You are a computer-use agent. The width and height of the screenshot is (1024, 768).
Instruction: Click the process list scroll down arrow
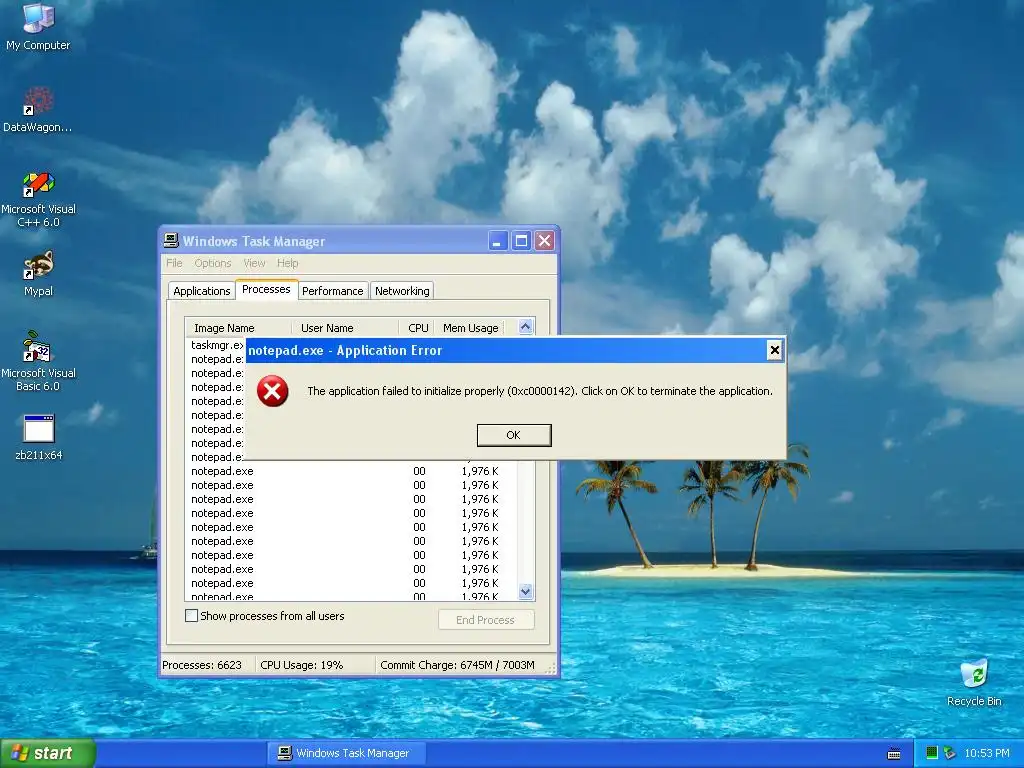point(526,592)
